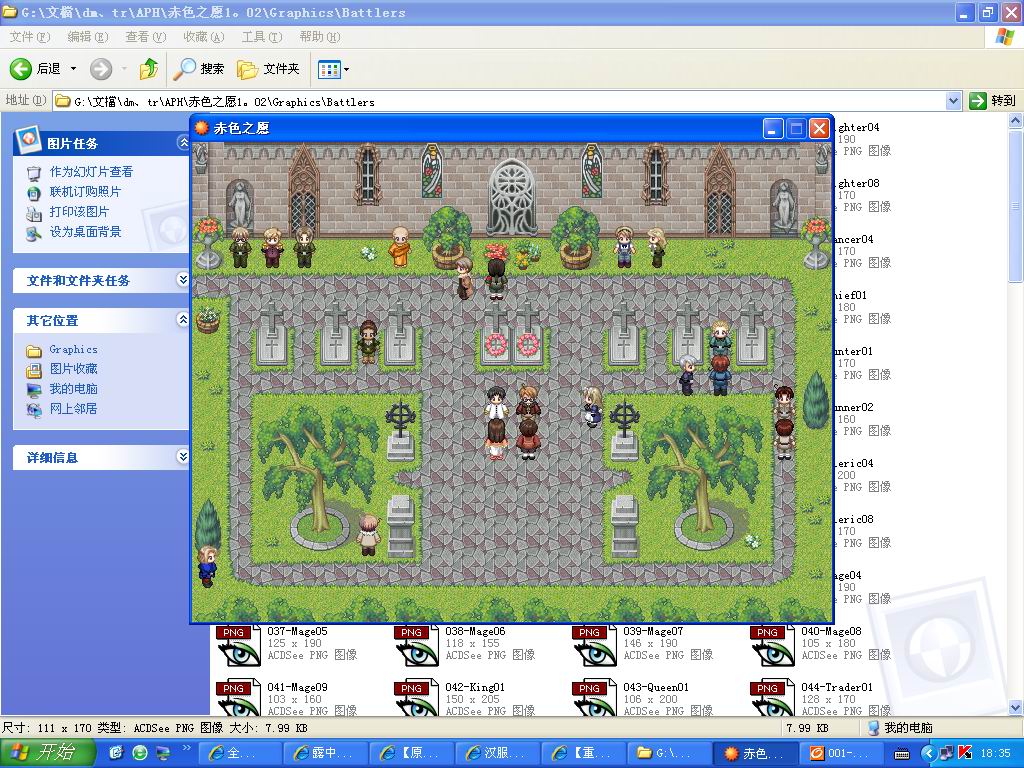Open the Back button history dropdown arrow
Screen dimensions: 1024x768
tap(73, 69)
